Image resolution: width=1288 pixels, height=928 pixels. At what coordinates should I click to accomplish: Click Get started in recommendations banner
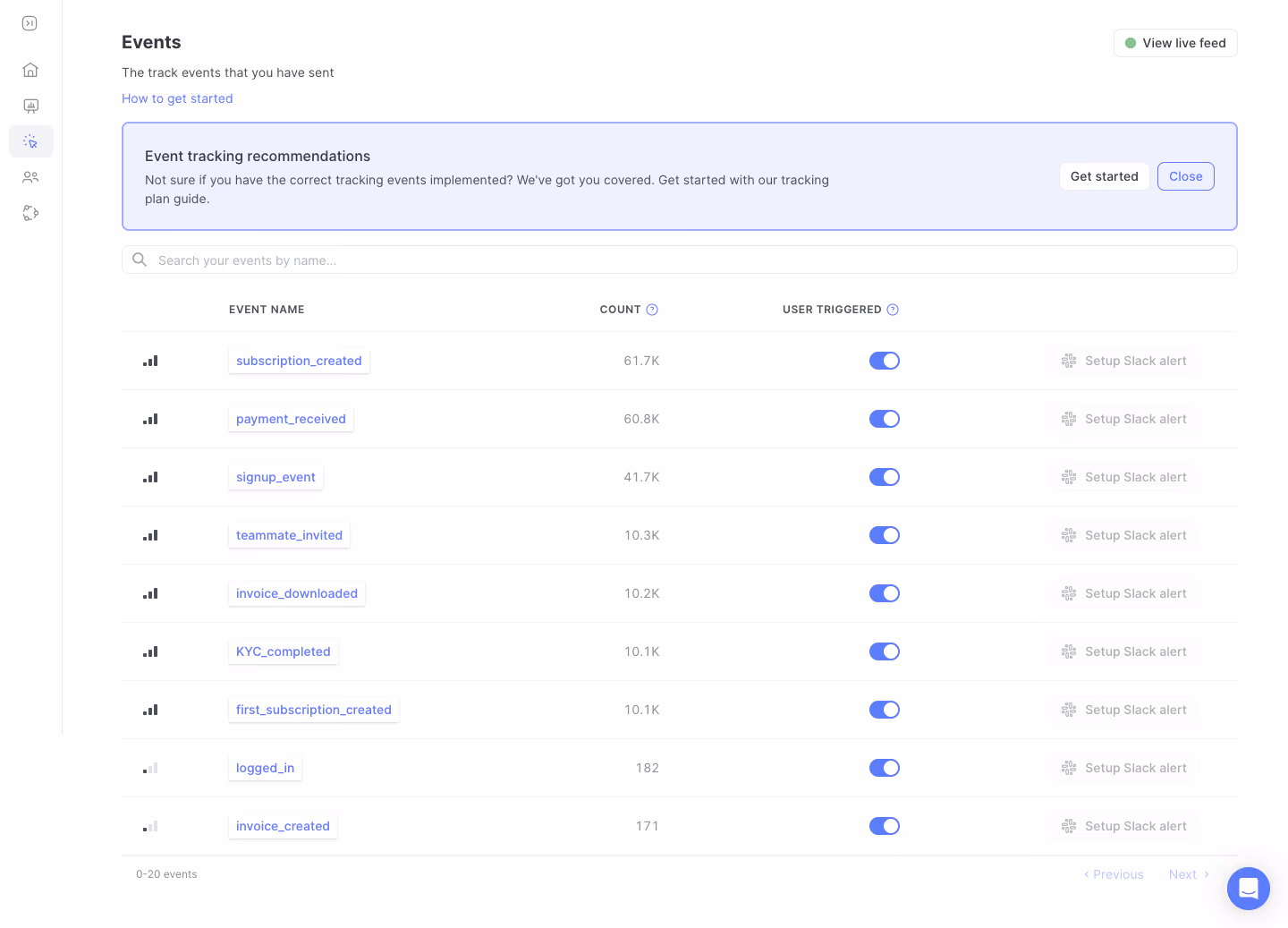(x=1105, y=176)
